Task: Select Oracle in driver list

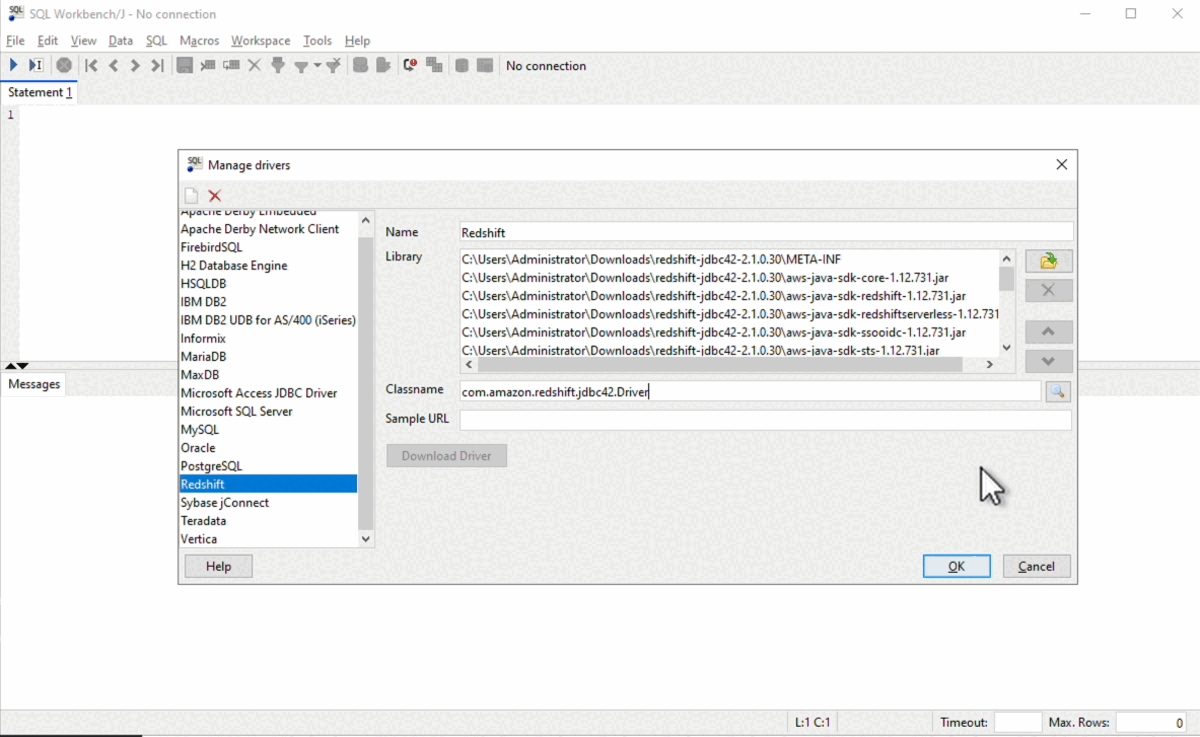Action: pos(268,448)
